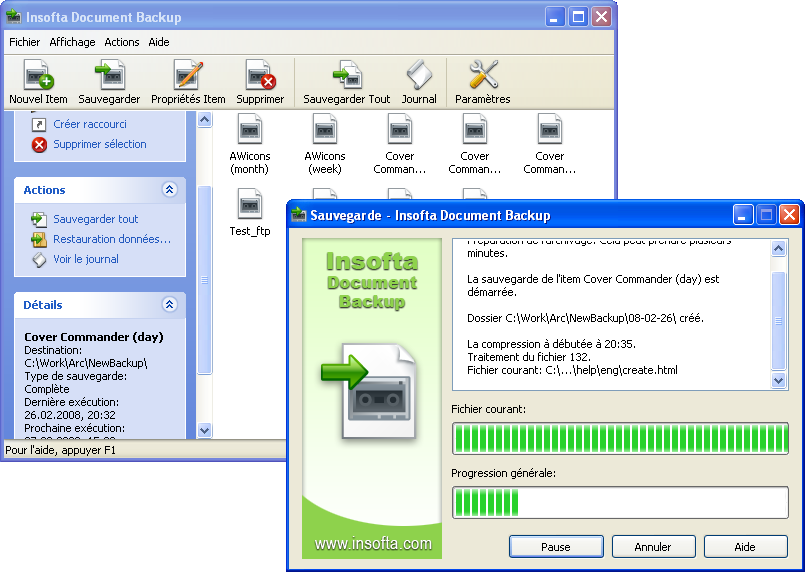
Task: Click the Restauration données sidebar icon
Action: point(39,239)
